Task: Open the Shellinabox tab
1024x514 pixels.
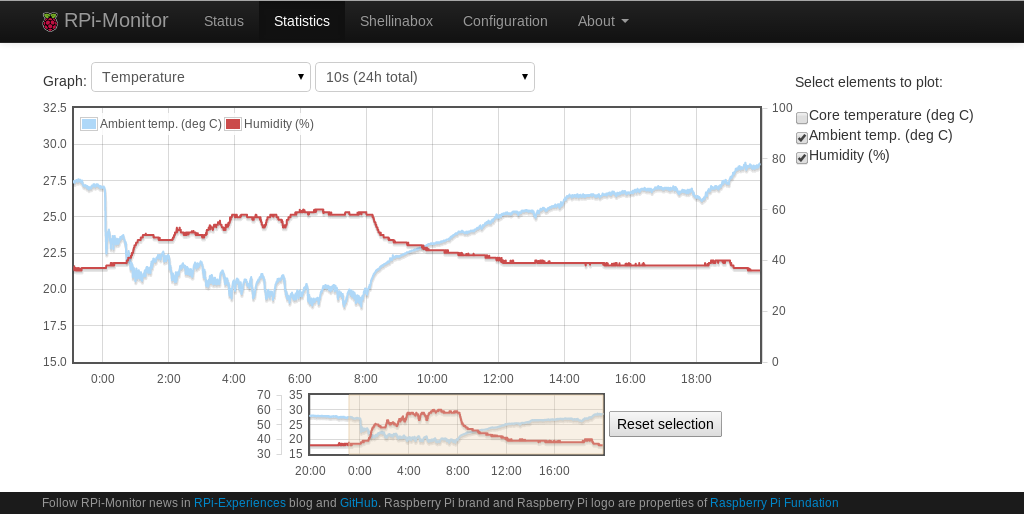Action: point(396,22)
